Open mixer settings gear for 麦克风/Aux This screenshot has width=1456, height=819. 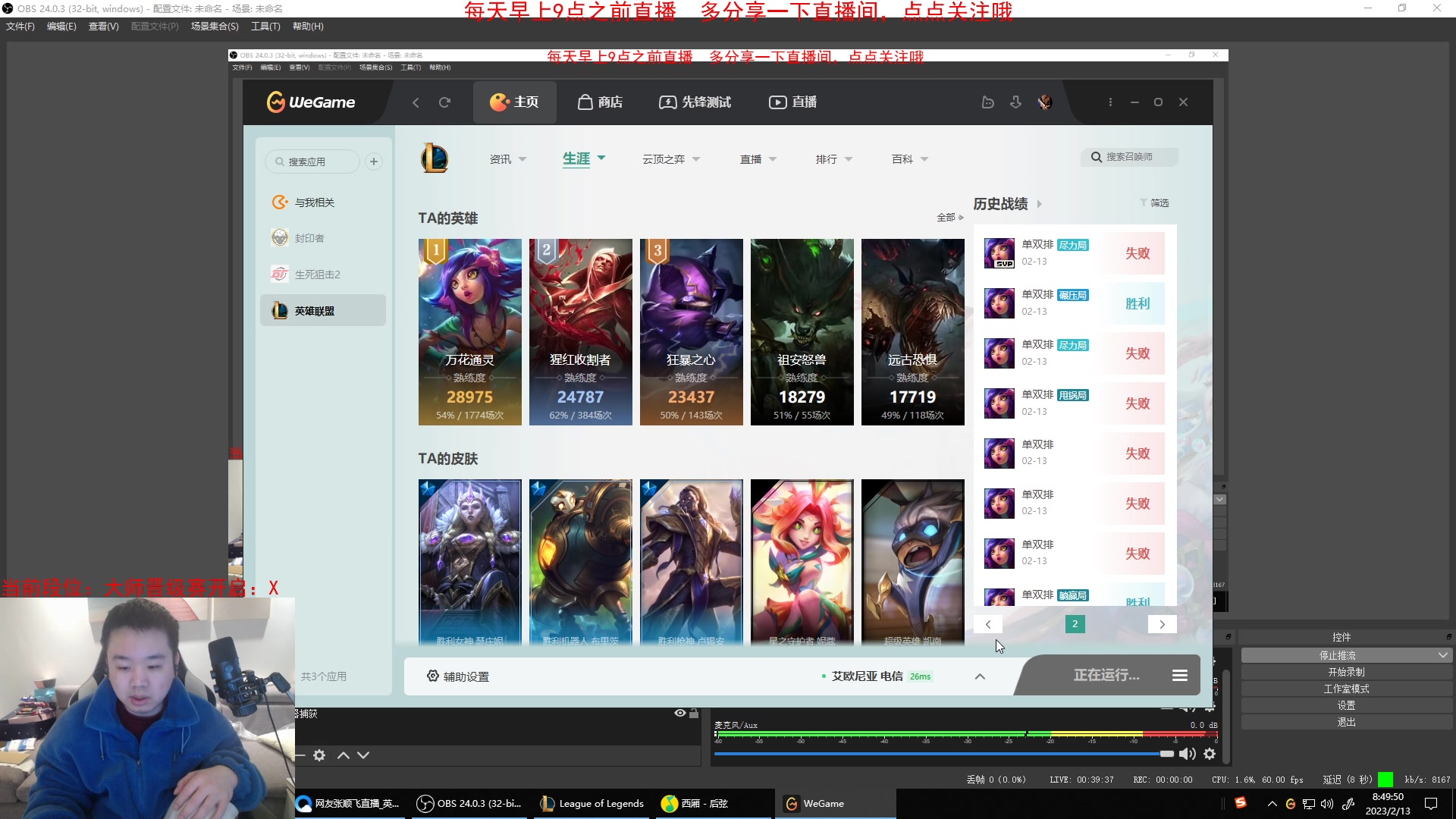tap(1210, 754)
